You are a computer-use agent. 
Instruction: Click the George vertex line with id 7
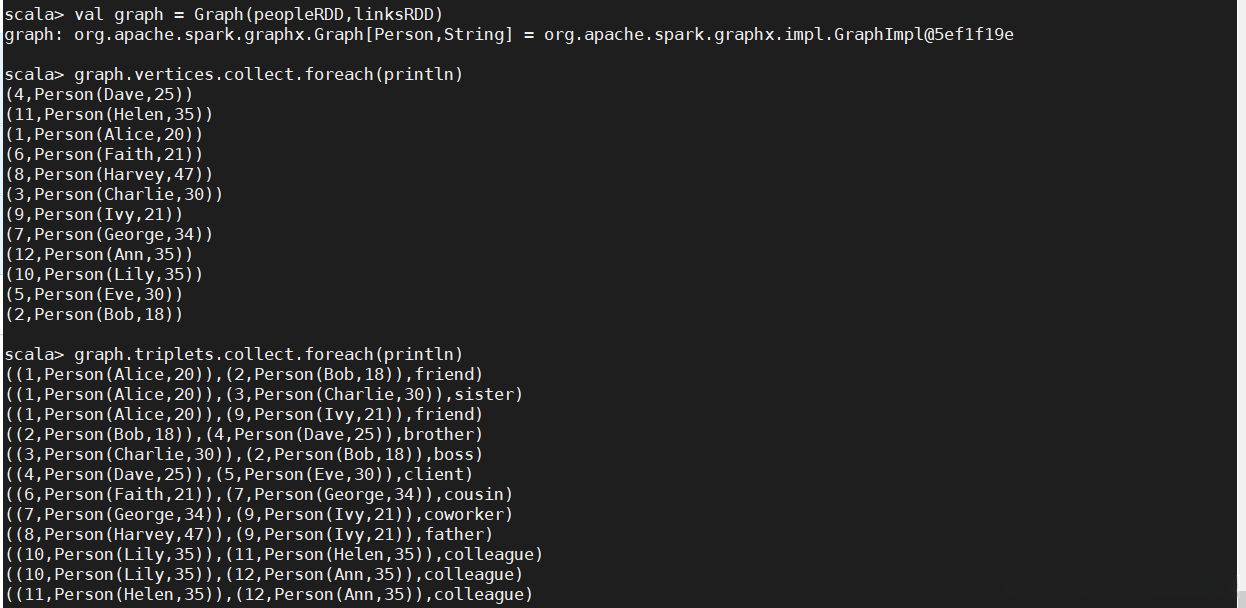(x=109, y=234)
